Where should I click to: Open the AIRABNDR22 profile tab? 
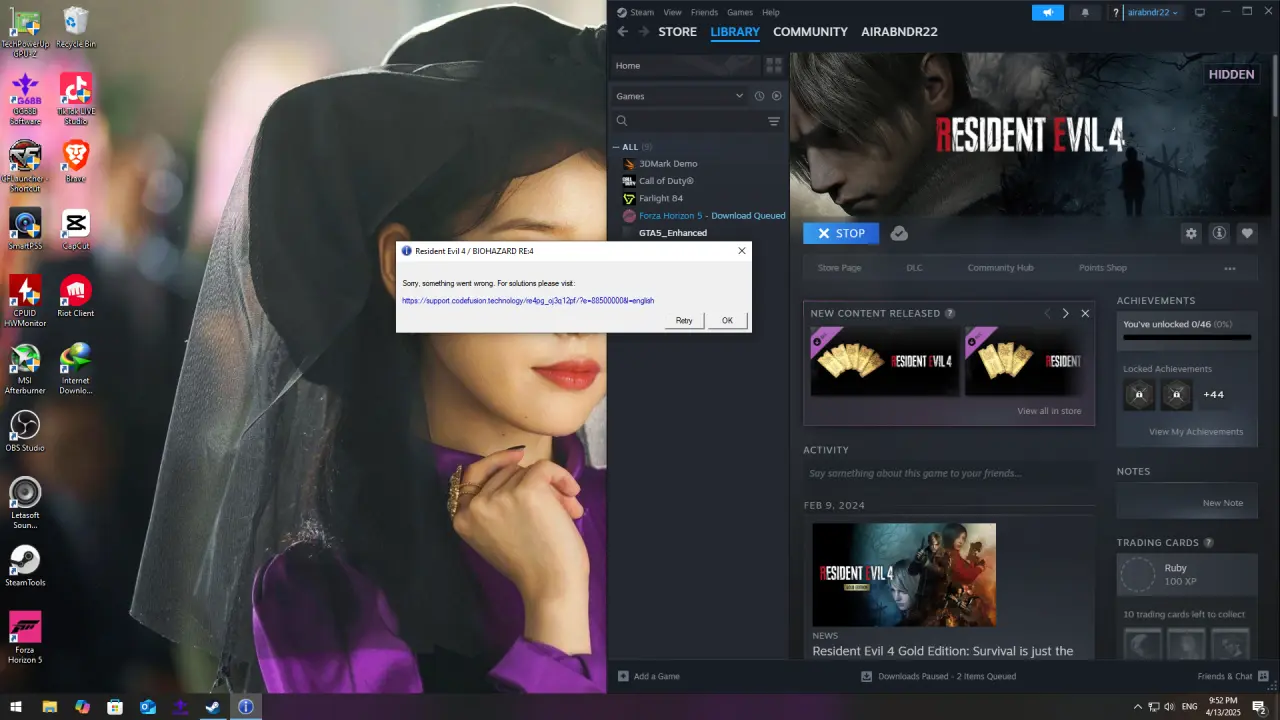pyautogui.click(x=899, y=32)
